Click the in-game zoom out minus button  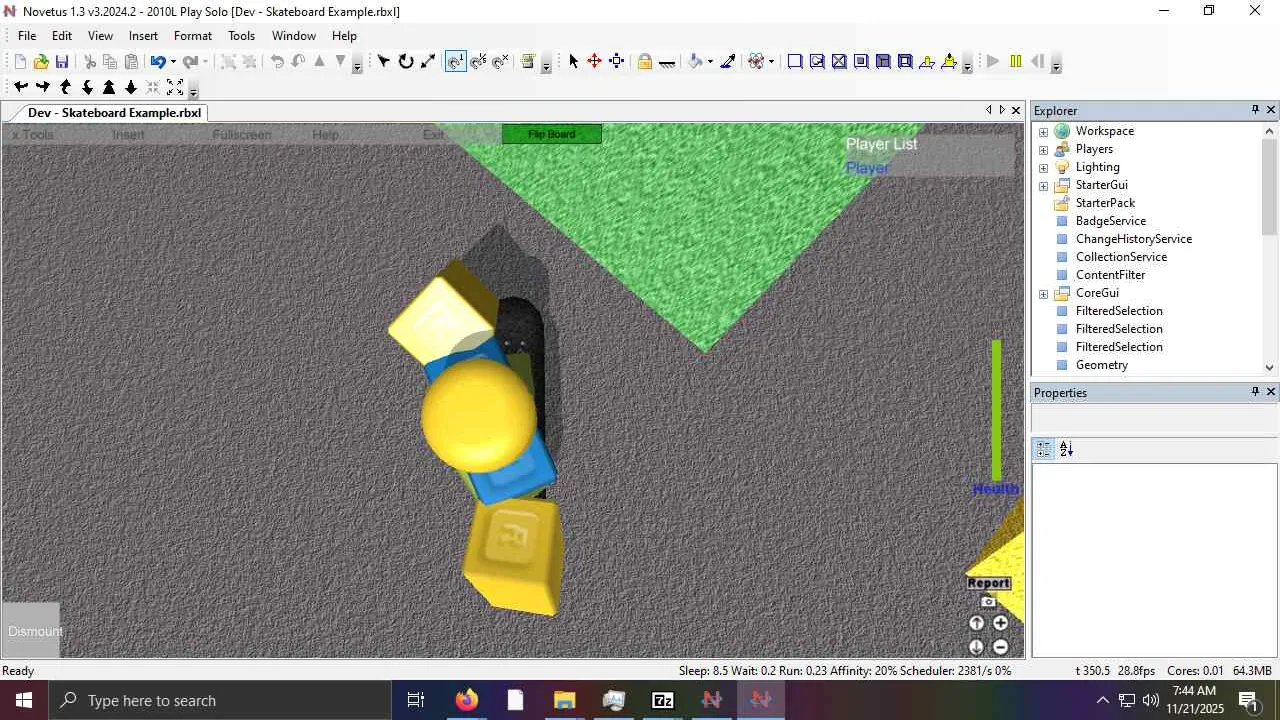click(x=1000, y=647)
